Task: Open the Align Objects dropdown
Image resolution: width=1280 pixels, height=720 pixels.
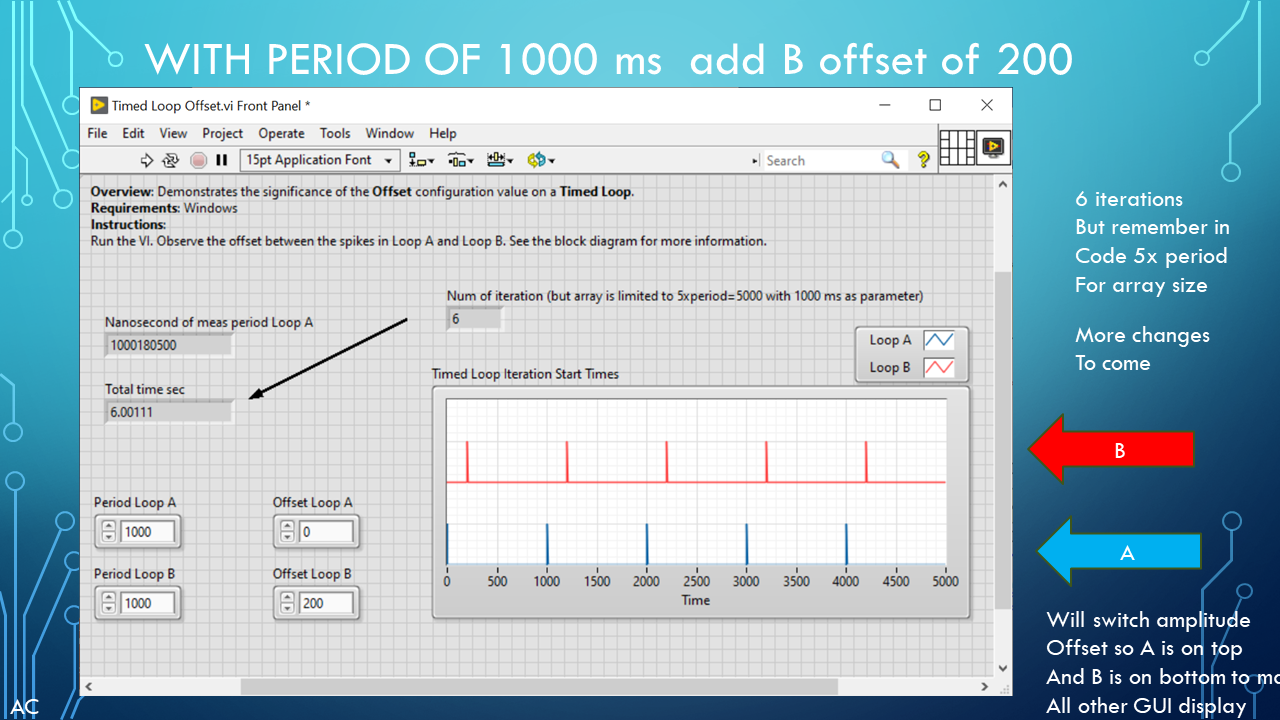Action: pyautogui.click(x=422, y=160)
